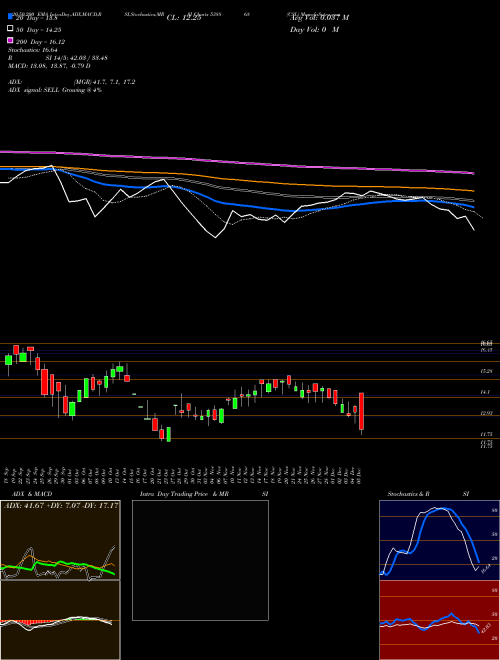Open the MACD histogram chart panel
This screenshot has width=500, height=660.
60,620
